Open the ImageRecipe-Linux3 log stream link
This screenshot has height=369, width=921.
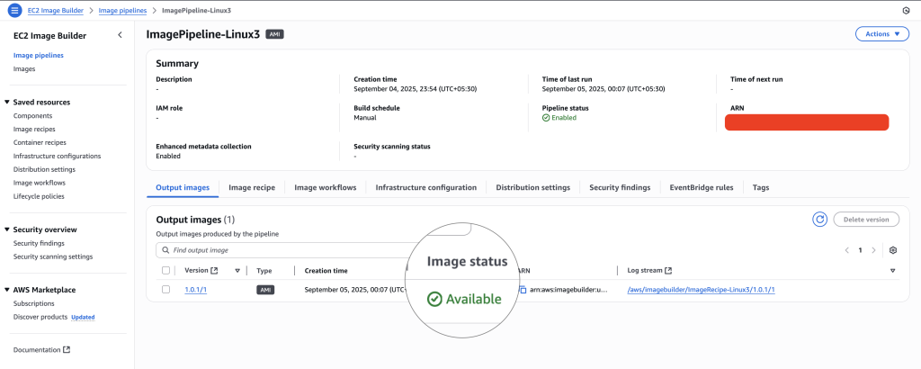[x=701, y=290]
